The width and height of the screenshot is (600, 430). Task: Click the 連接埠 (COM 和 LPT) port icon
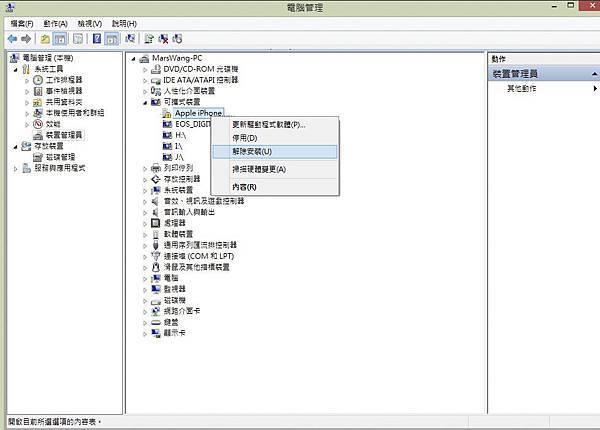tap(155, 256)
